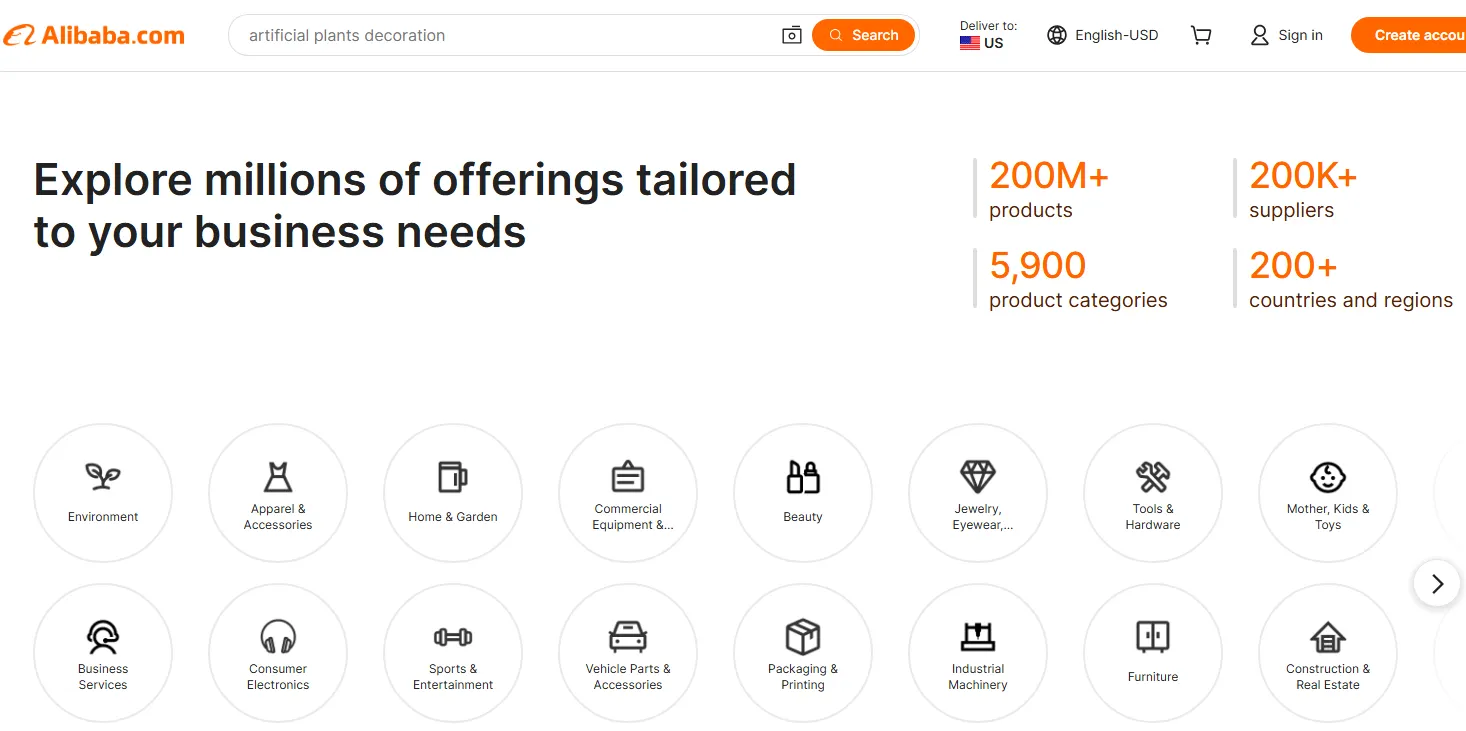The image size is (1466, 731).
Task: Open Tools & Hardware category
Action: [1153, 492]
